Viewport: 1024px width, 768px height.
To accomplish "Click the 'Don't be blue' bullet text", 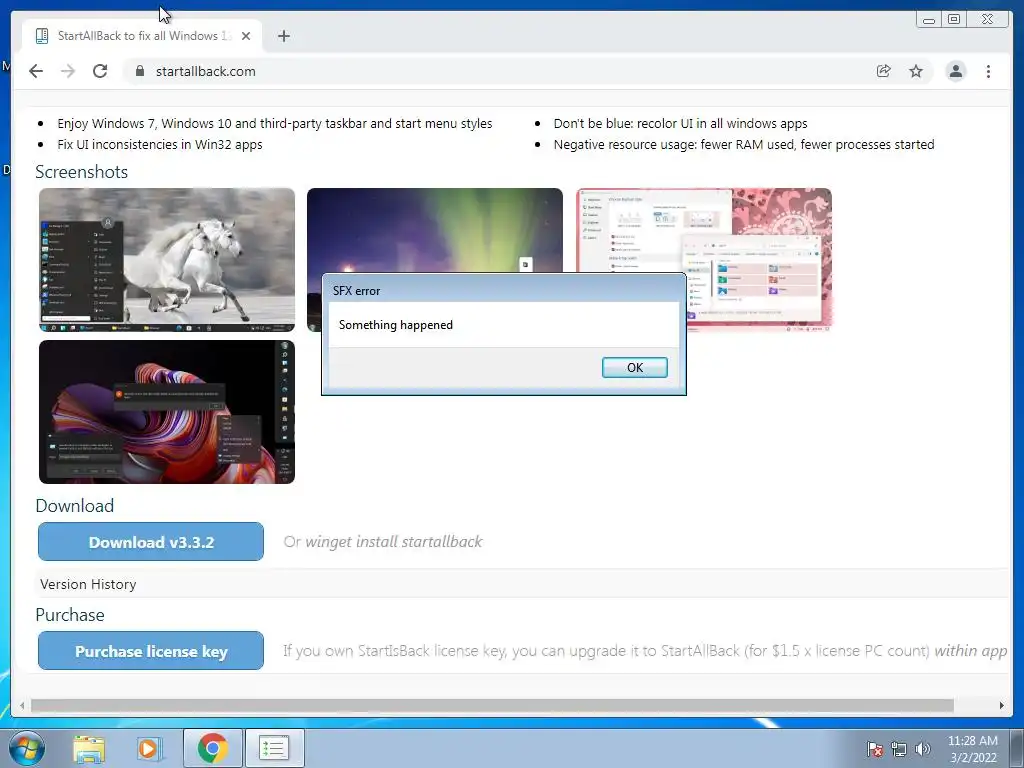I will click(x=680, y=123).
